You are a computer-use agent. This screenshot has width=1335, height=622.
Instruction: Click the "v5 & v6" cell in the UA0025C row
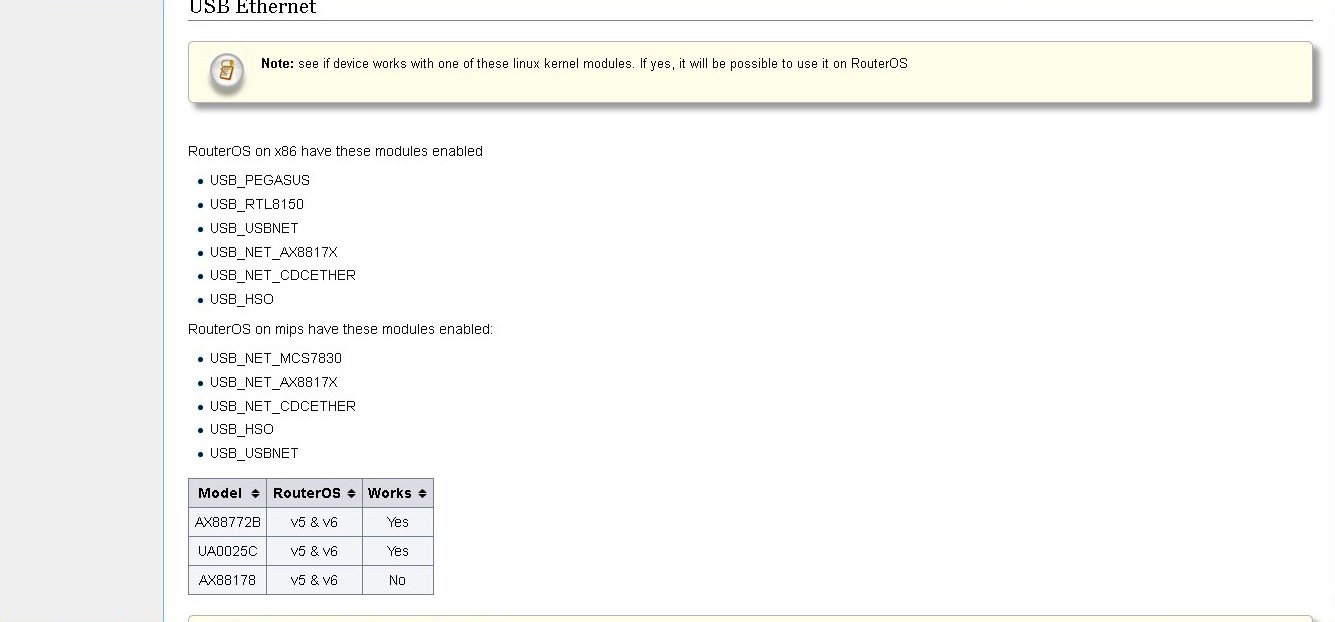pos(314,551)
